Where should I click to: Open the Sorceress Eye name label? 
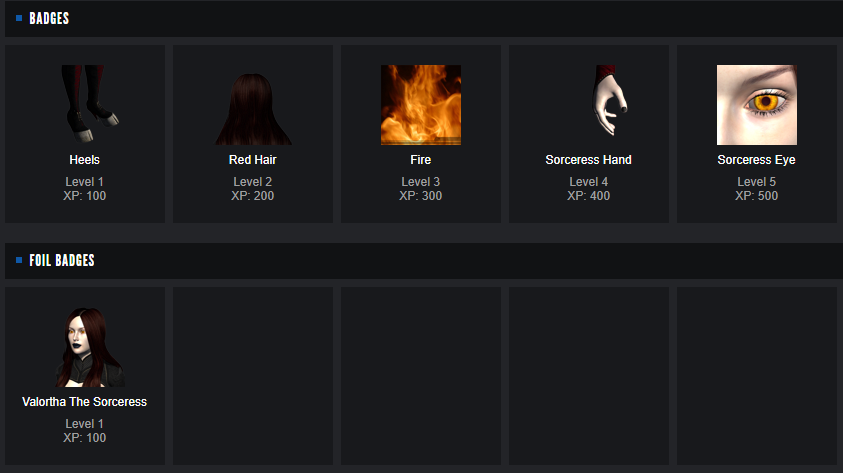pyautogui.click(x=756, y=160)
